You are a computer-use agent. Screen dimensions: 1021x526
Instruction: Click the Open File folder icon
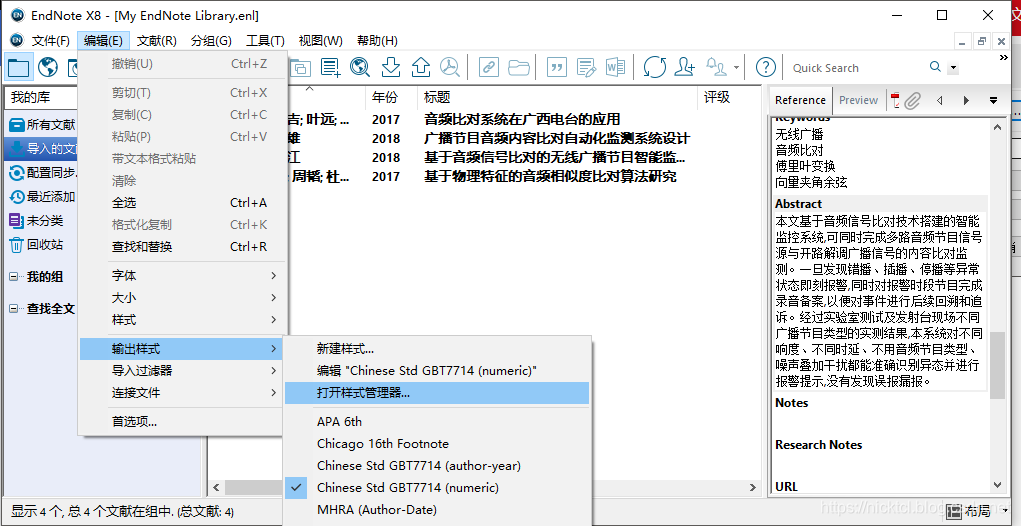(518, 67)
